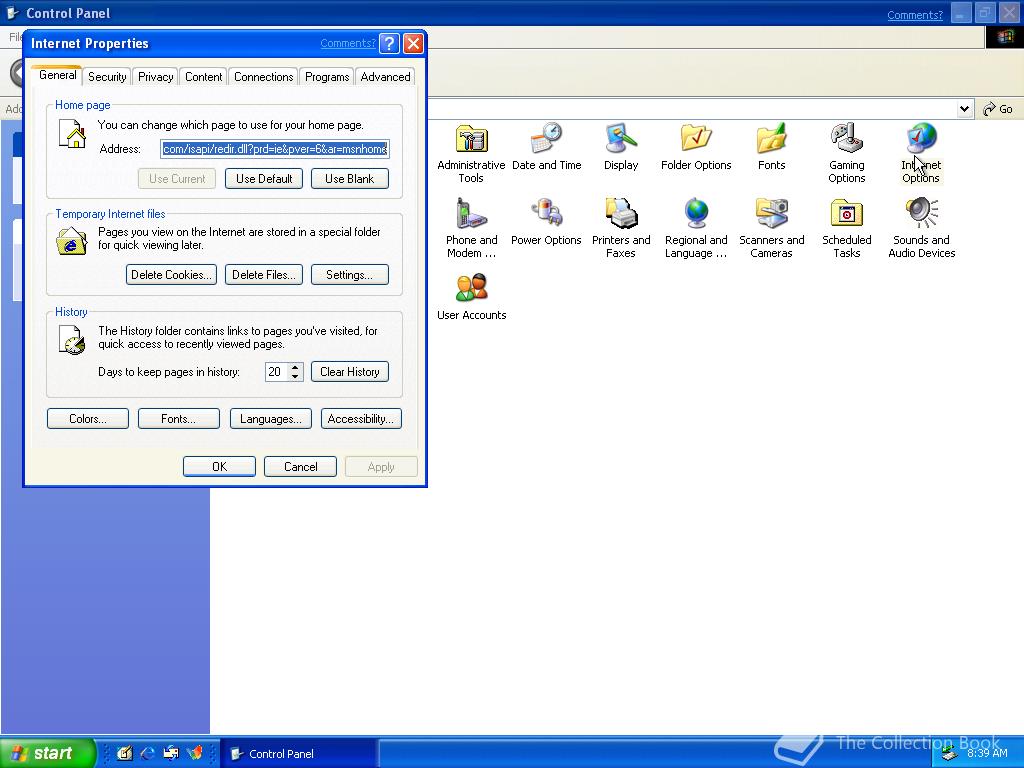Screen dimensions: 1024x768
Task: Open Date and Time applet
Action: 546,138
